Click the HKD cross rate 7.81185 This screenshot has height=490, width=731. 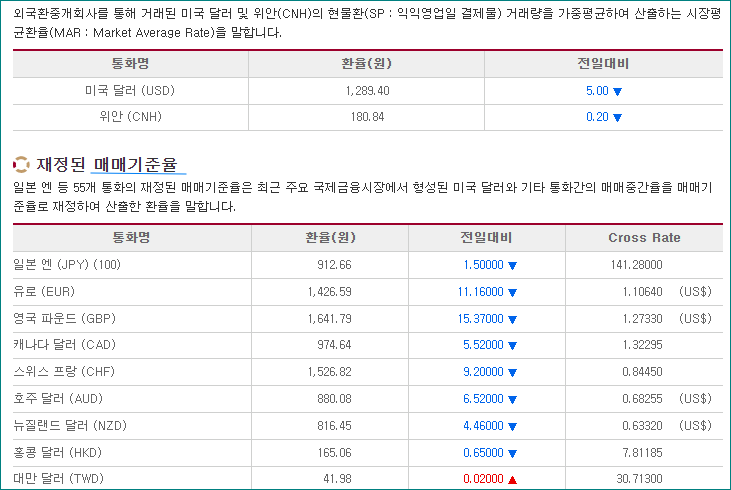(x=642, y=453)
